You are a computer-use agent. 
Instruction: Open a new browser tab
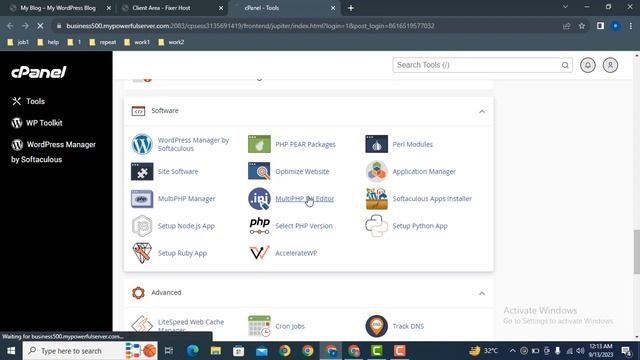(x=351, y=8)
